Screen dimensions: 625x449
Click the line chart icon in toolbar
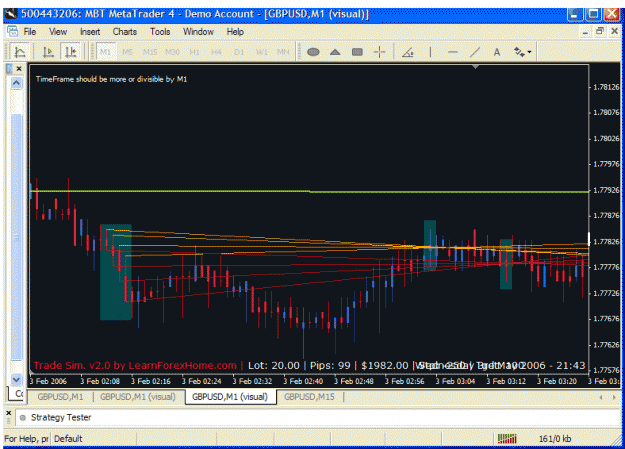(x=19, y=52)
